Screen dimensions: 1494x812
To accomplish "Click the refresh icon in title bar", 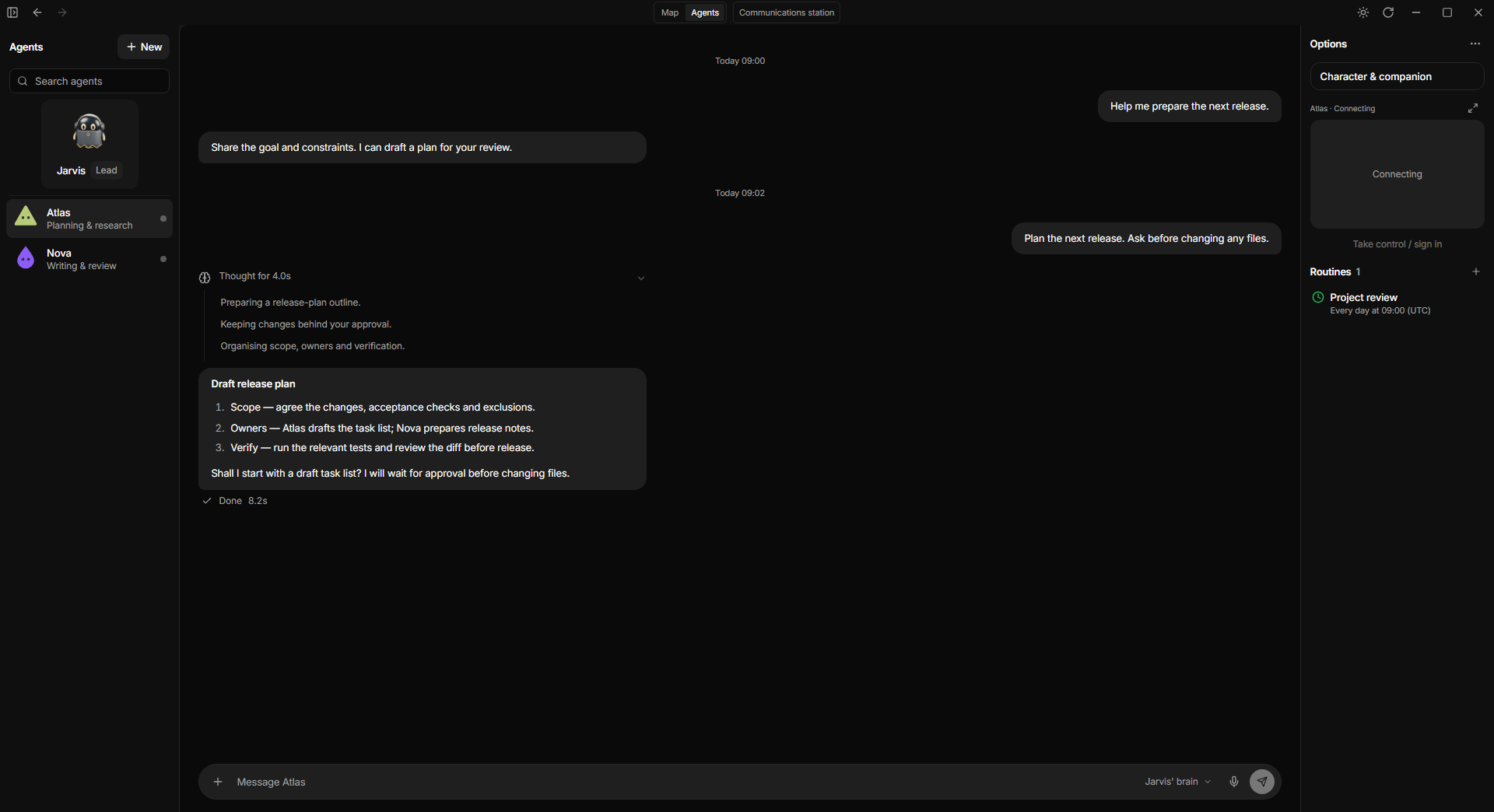I will point(1388,12).
